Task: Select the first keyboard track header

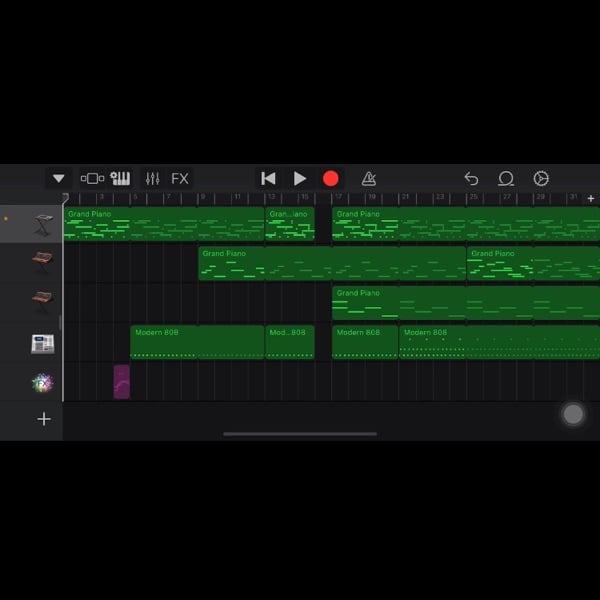Action: (x=42, y=224)
